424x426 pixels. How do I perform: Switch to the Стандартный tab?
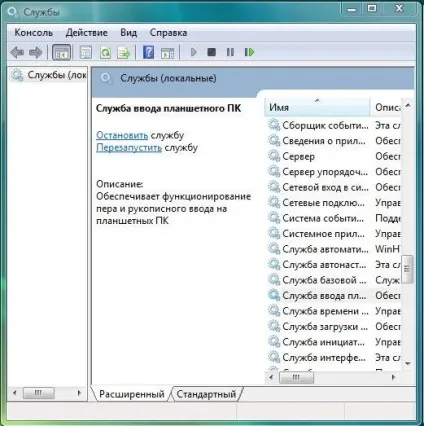click(206, 394)
